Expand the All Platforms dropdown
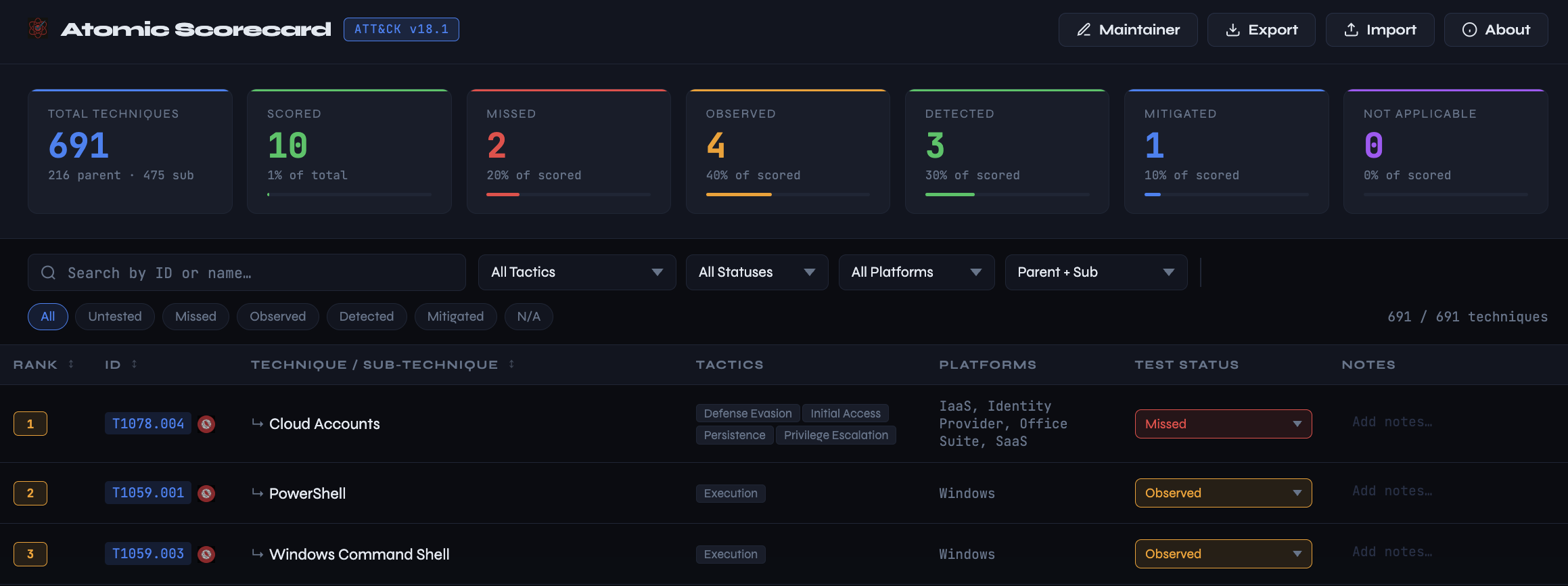Image resolution: width=1568 pixels, height=586 pixels. coord(916,272)
